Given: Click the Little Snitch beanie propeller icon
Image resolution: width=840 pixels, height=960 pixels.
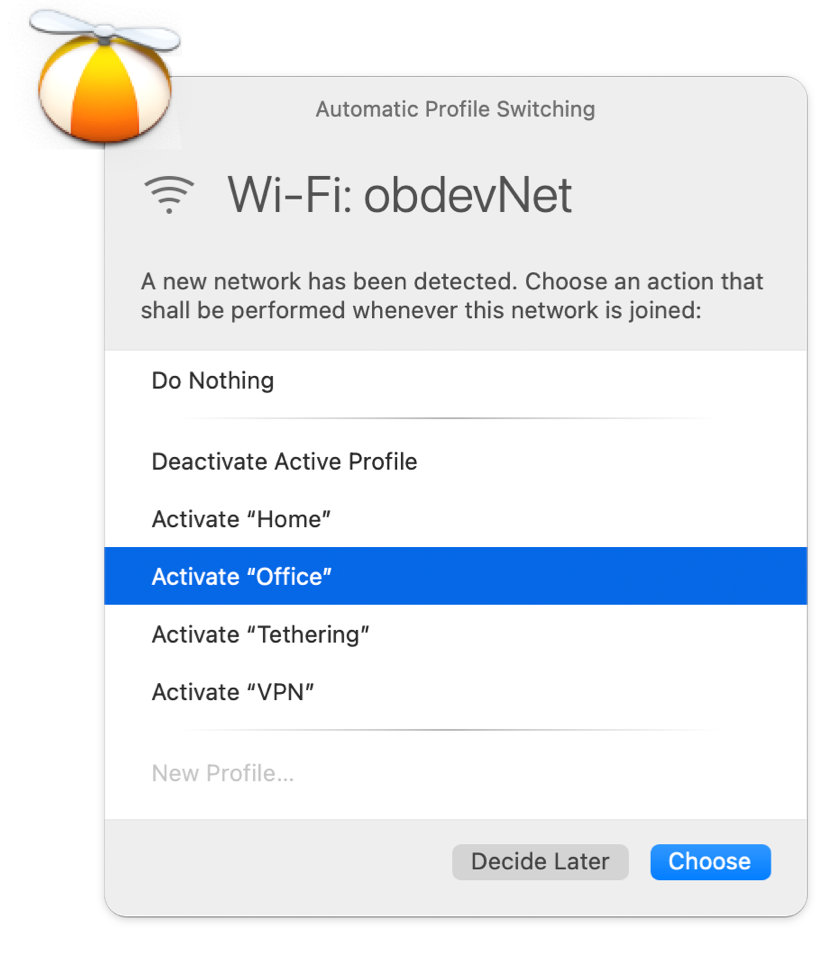Looking at the screenshot, I should tap(105, 77).
